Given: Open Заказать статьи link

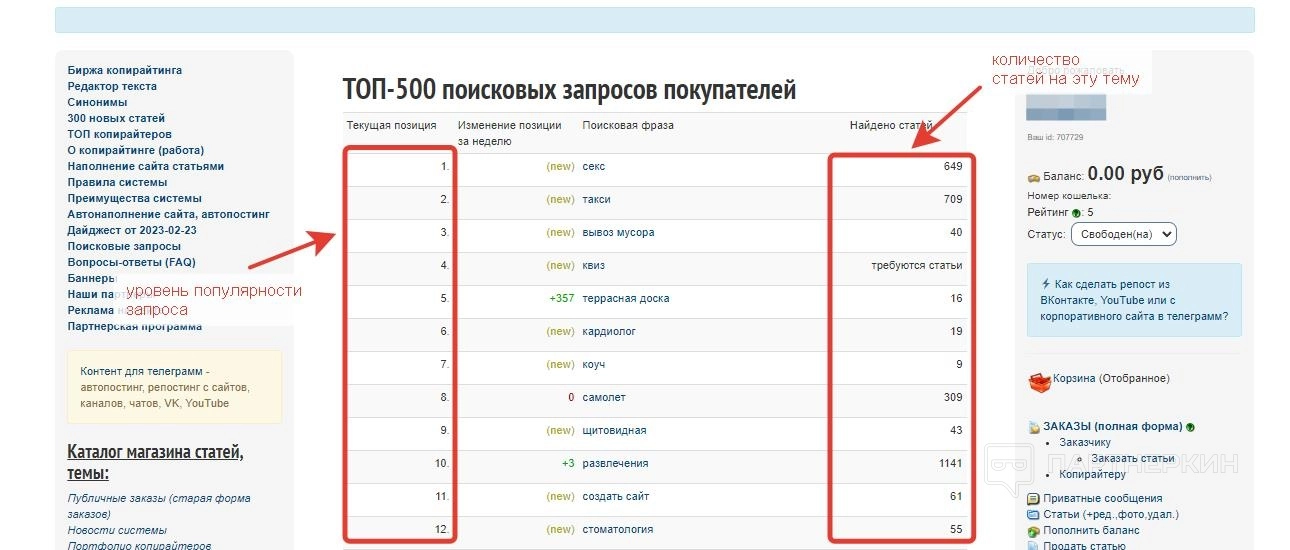Looking at the screenshot, I should pyautogui.click(x=1133, y=459).
